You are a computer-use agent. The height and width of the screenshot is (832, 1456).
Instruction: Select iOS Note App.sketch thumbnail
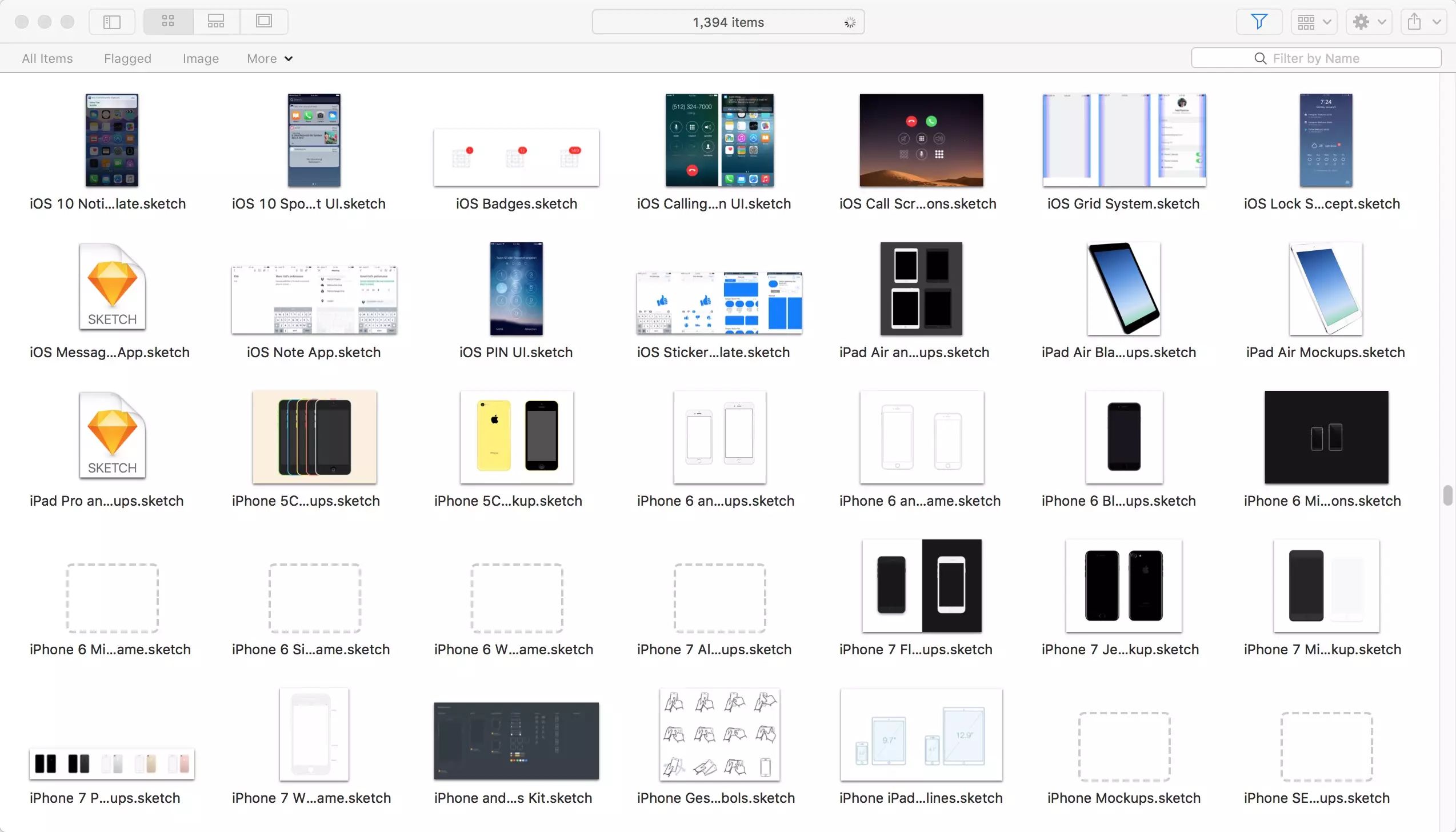coord(314,300)
